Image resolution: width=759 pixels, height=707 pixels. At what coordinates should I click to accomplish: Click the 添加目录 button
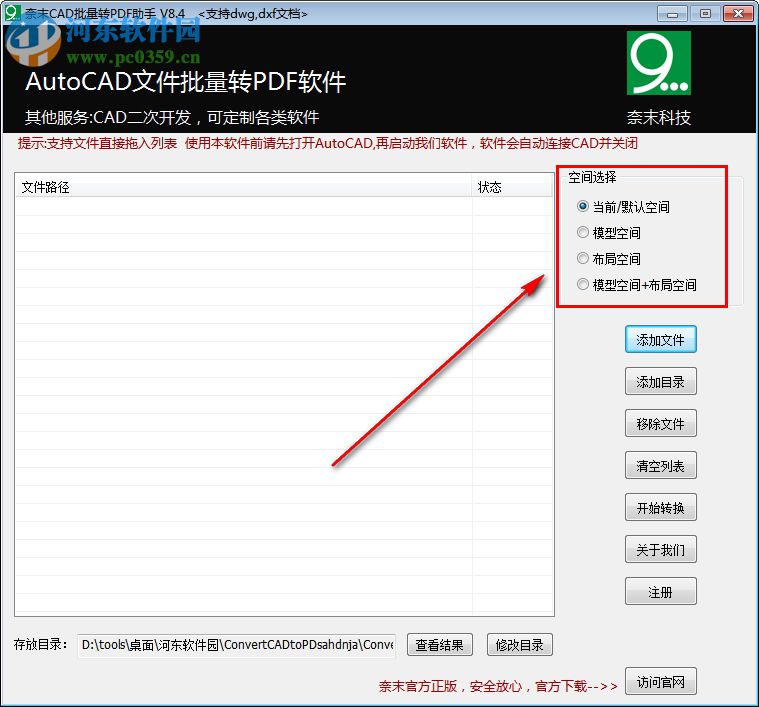[661, 381]
